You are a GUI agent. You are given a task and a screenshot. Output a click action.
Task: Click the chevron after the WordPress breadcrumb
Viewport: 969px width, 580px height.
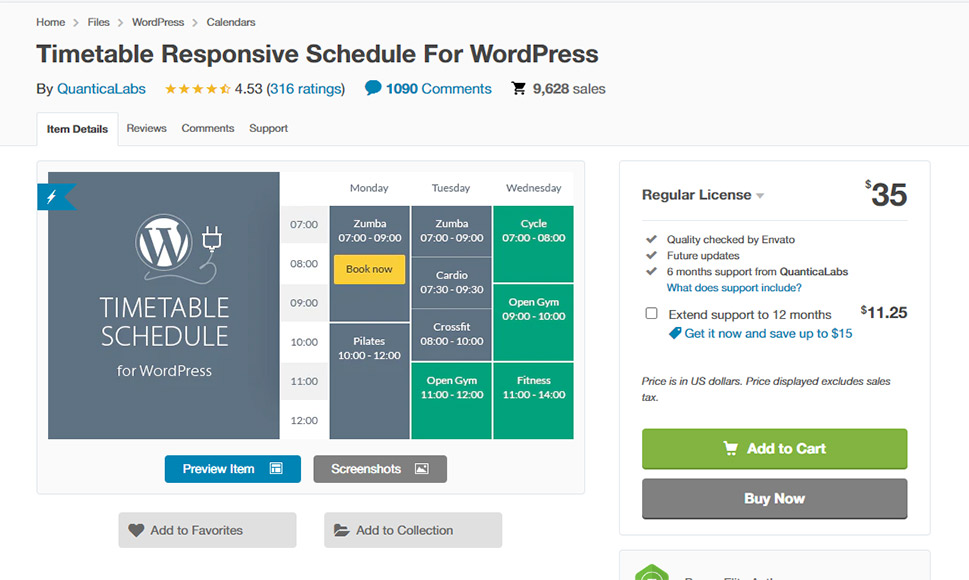click(195, 23)
